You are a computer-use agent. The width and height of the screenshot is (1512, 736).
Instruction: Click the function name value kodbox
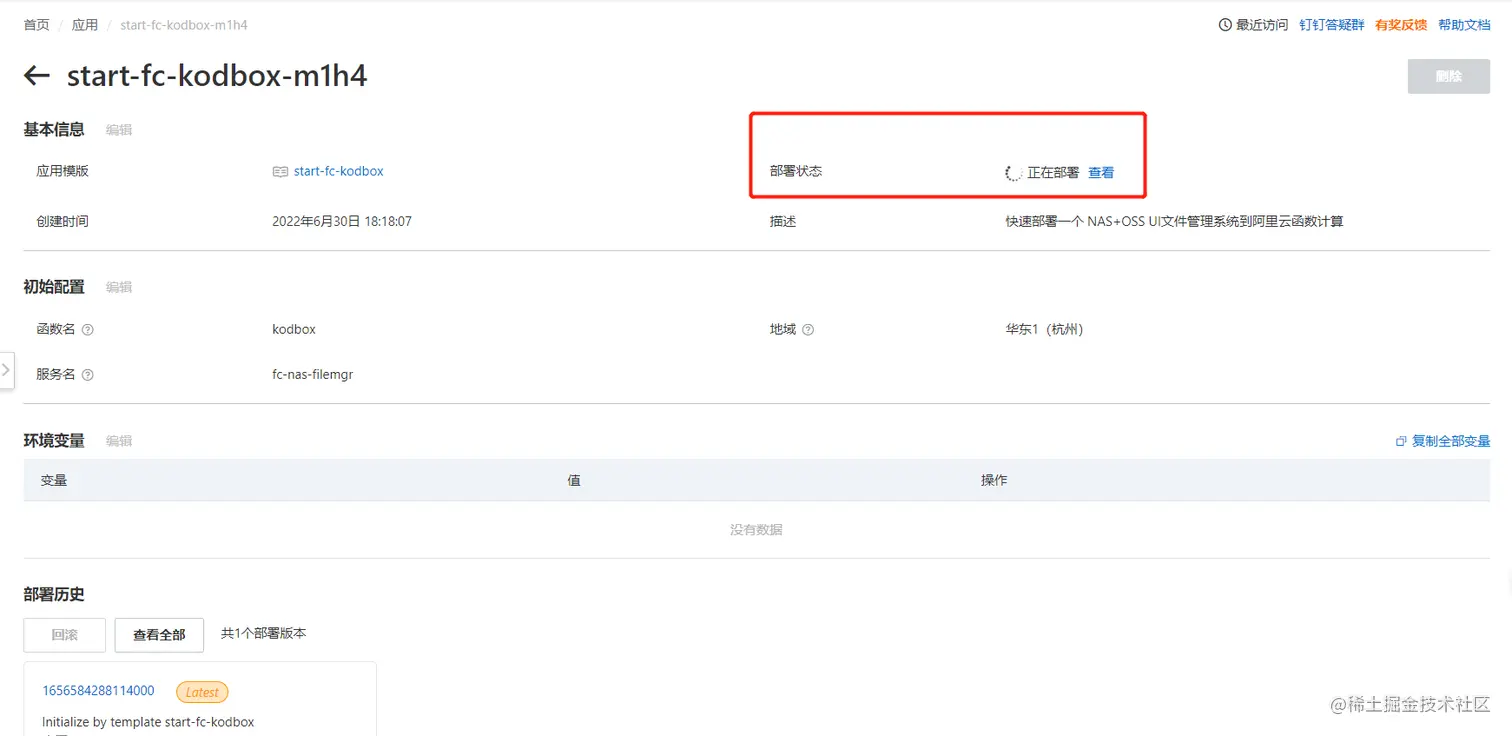click(x=294, y=329)
